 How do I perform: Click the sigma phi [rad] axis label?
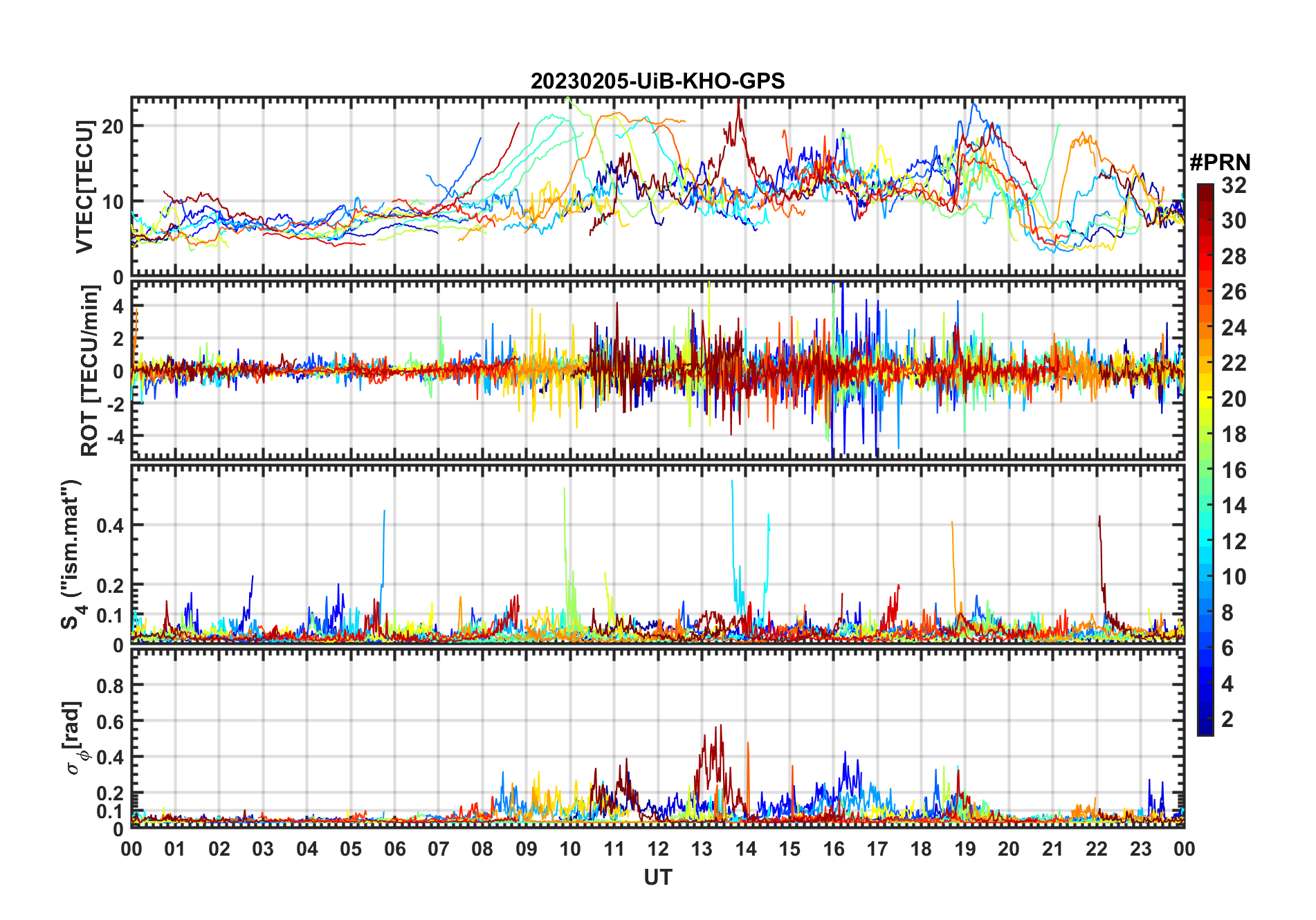tap(74, 737)
